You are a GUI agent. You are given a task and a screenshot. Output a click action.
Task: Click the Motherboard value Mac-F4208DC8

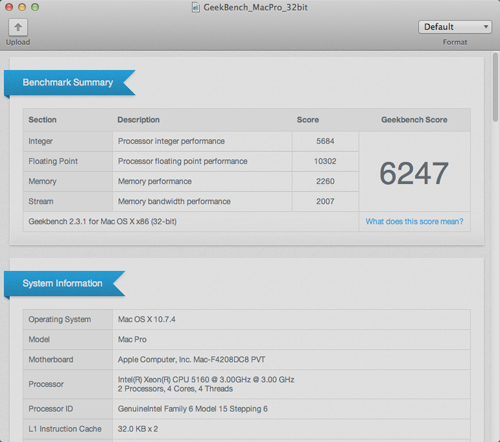pos(192,359)
